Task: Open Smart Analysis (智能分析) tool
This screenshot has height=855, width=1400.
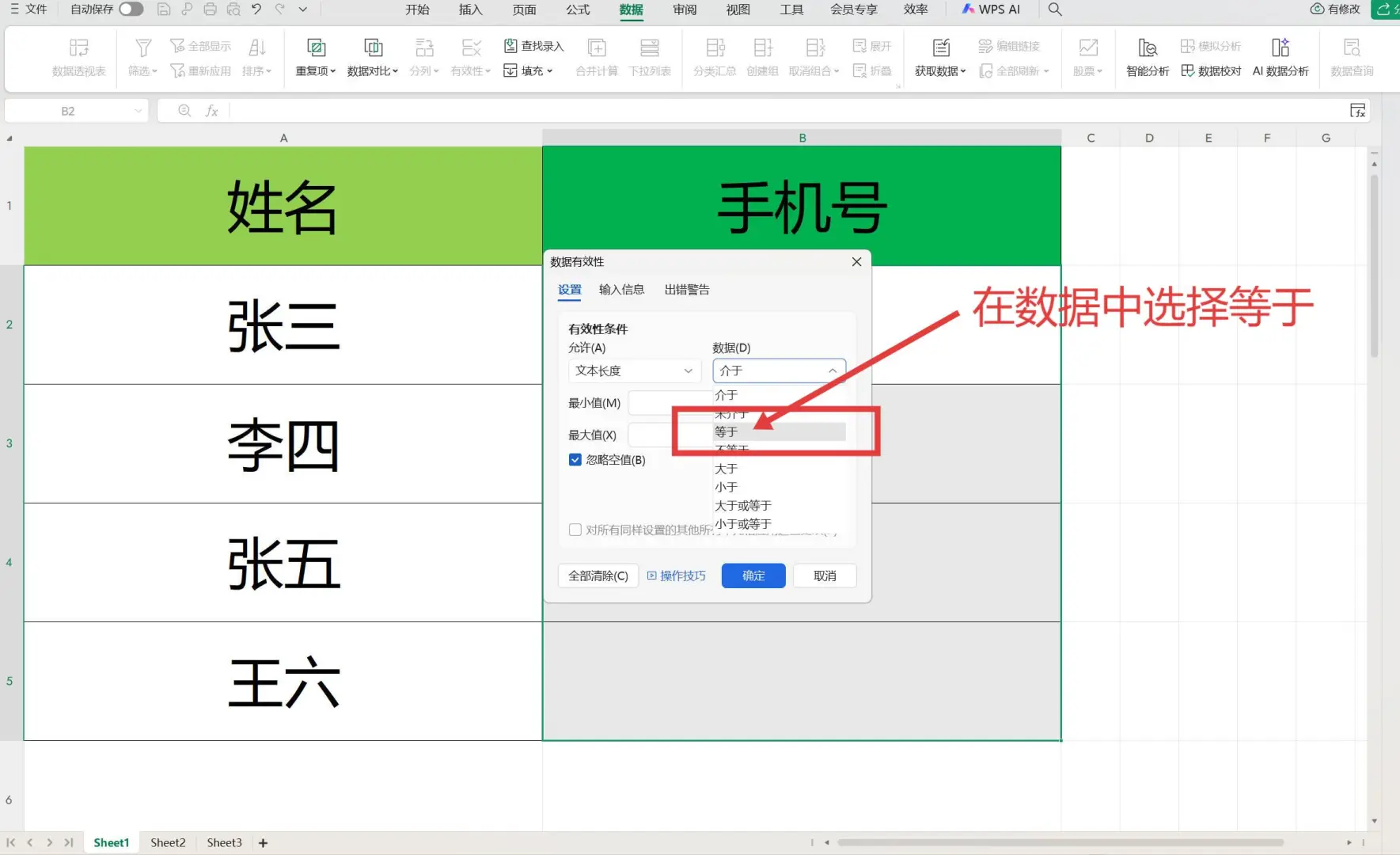Action: click(1148, 58)
